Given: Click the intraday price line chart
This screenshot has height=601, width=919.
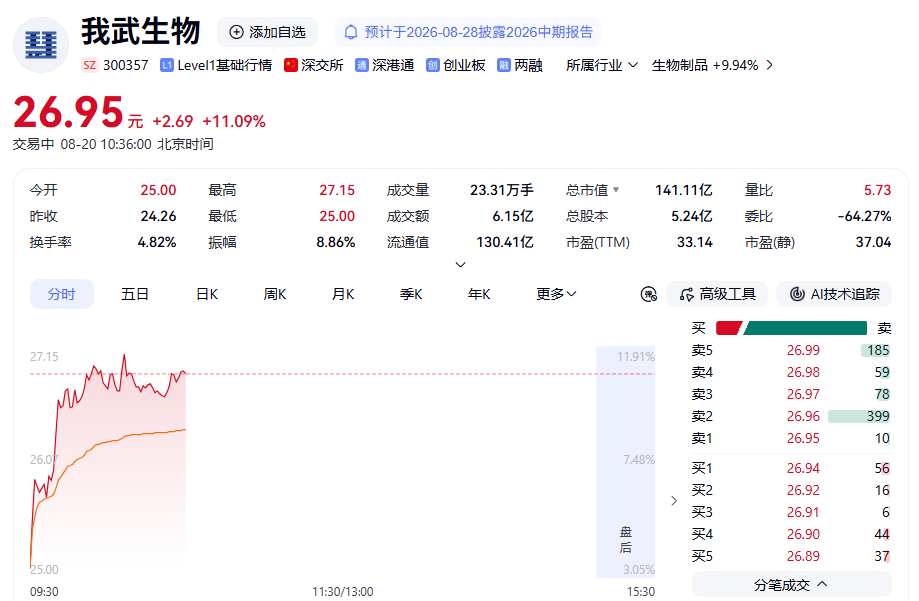Looking at the screenshot, I should [108, 462].
